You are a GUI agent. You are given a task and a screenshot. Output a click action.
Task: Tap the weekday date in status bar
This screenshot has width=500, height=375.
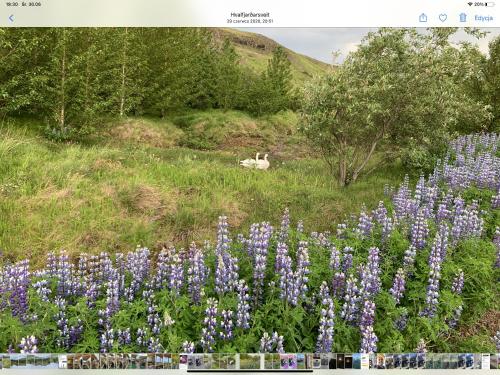click(x=31, y=4)
